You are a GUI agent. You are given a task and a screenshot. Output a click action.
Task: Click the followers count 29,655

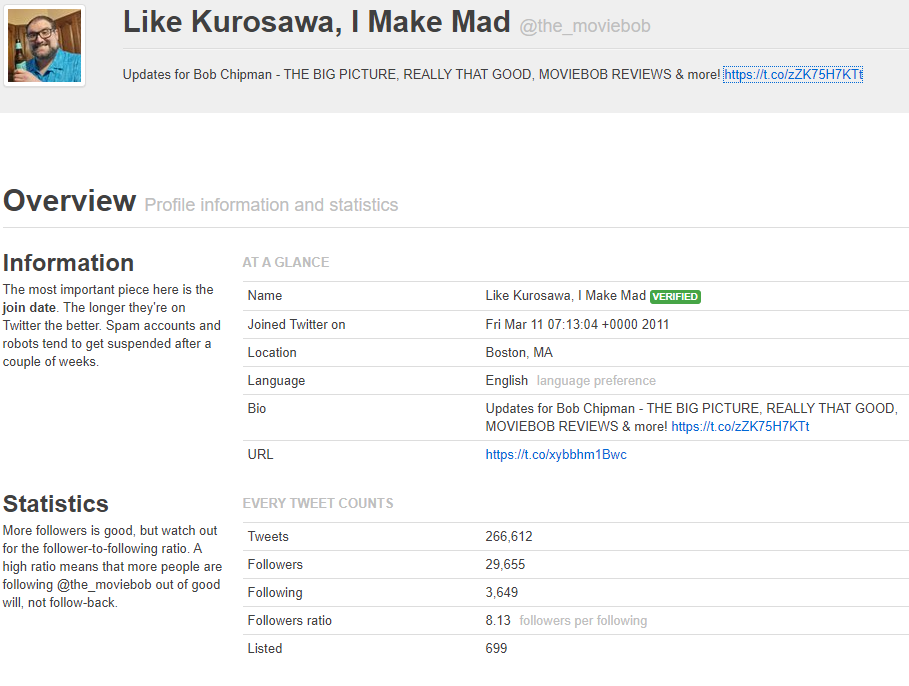pos(505,565)
